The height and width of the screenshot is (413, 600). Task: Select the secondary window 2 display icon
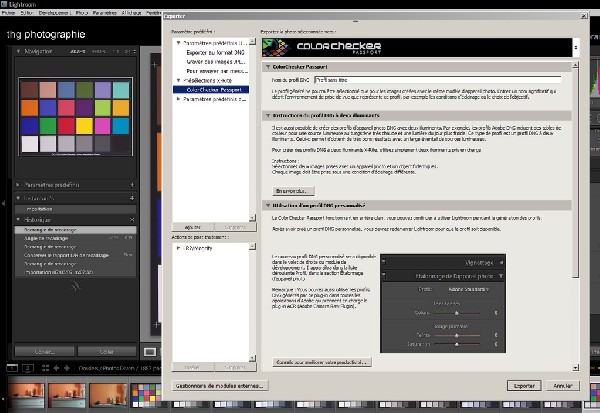(28, 368)
